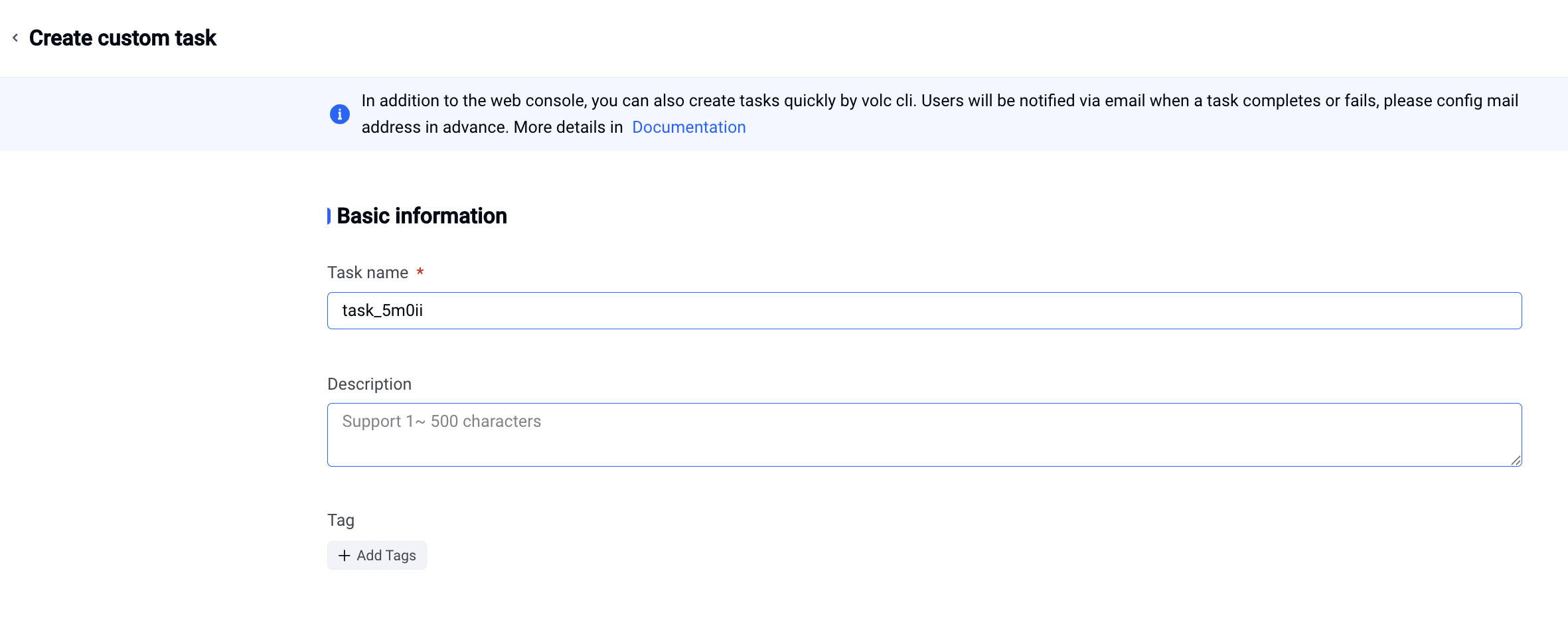
Task: Focus the Description text area
Action: [924, 435]
